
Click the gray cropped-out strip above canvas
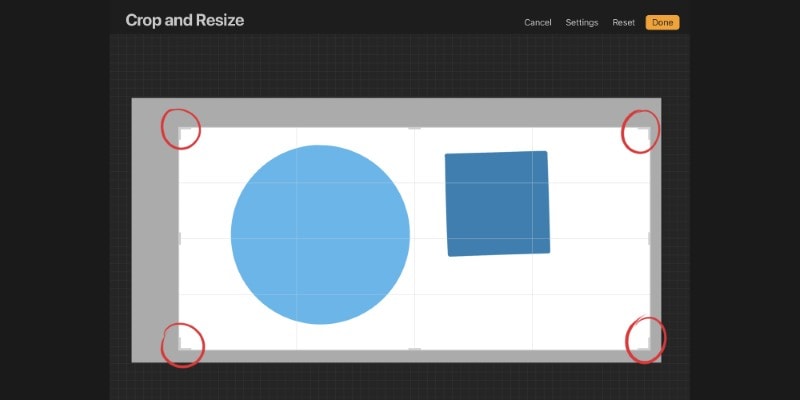(x=396, y=112)
